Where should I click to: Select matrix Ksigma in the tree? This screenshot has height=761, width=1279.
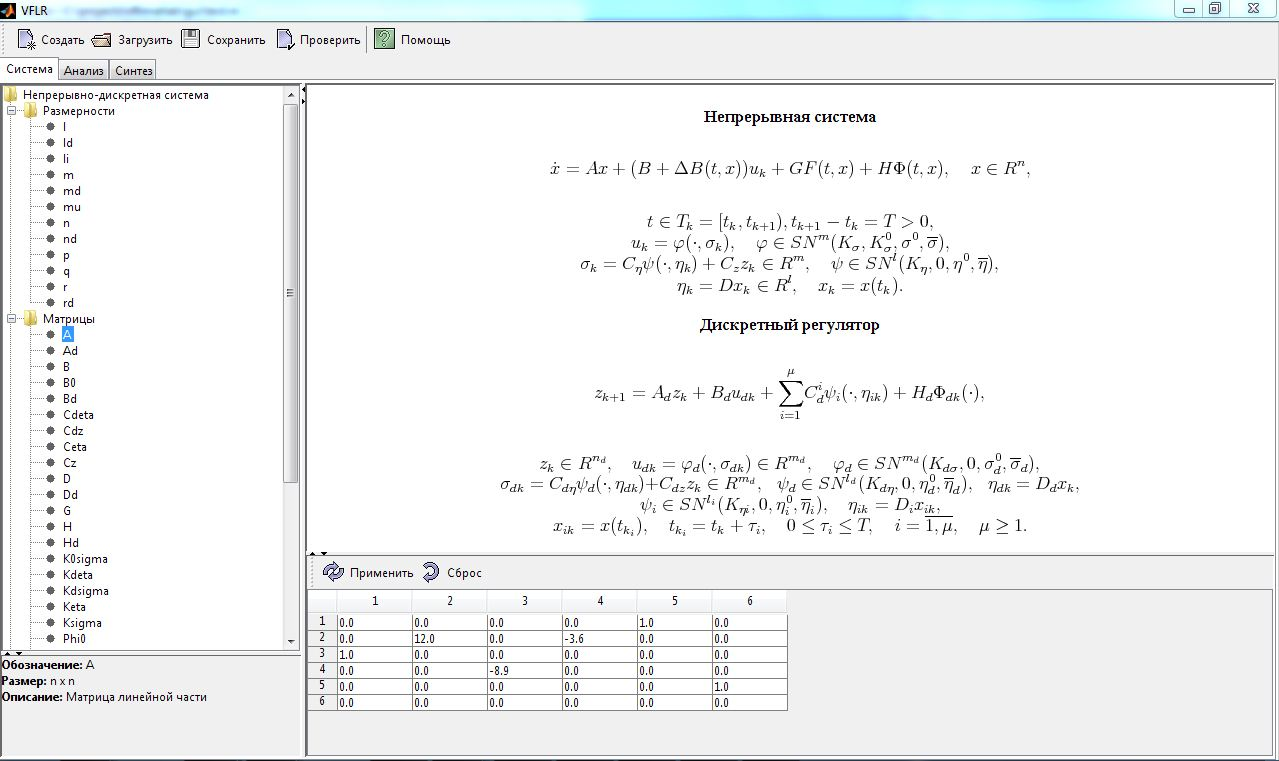(x=82, y=623)
